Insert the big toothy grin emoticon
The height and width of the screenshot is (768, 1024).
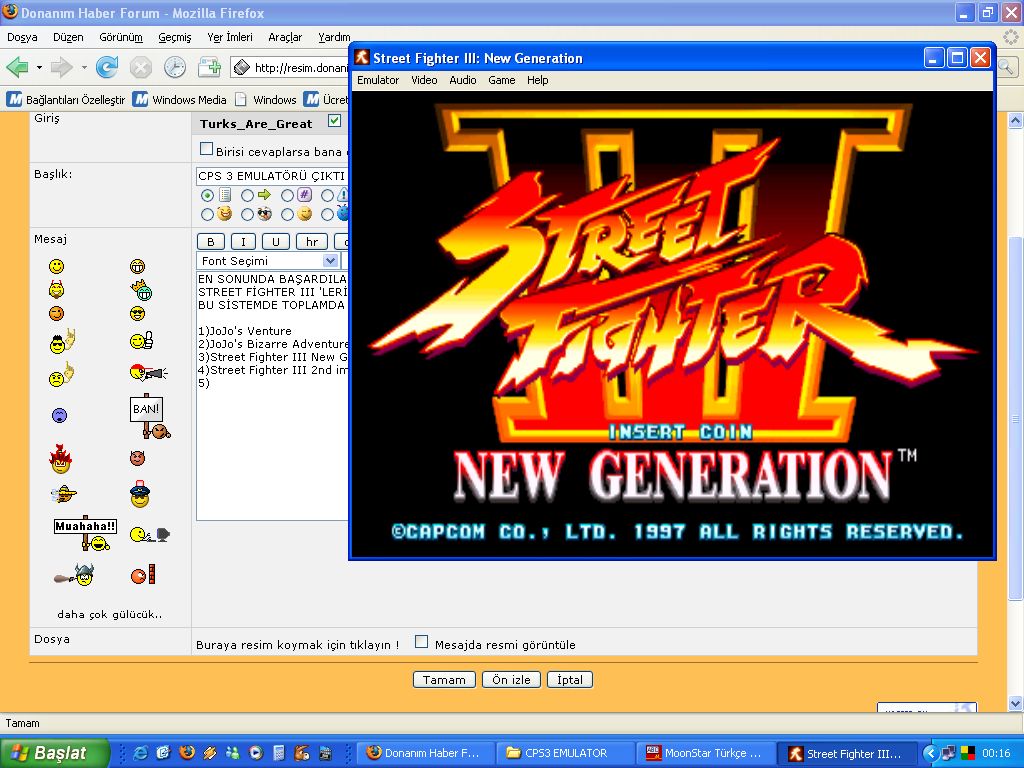click(x=137, y=266)
